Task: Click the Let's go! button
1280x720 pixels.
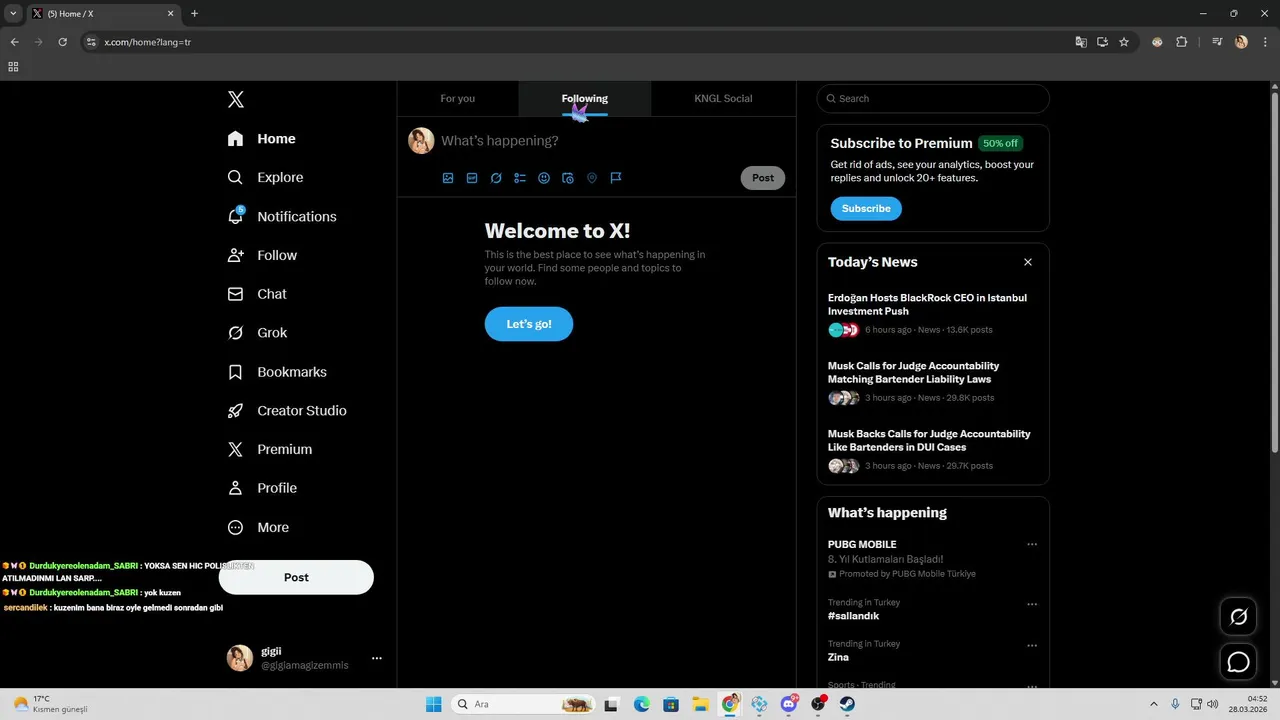Action: [529, 324]
